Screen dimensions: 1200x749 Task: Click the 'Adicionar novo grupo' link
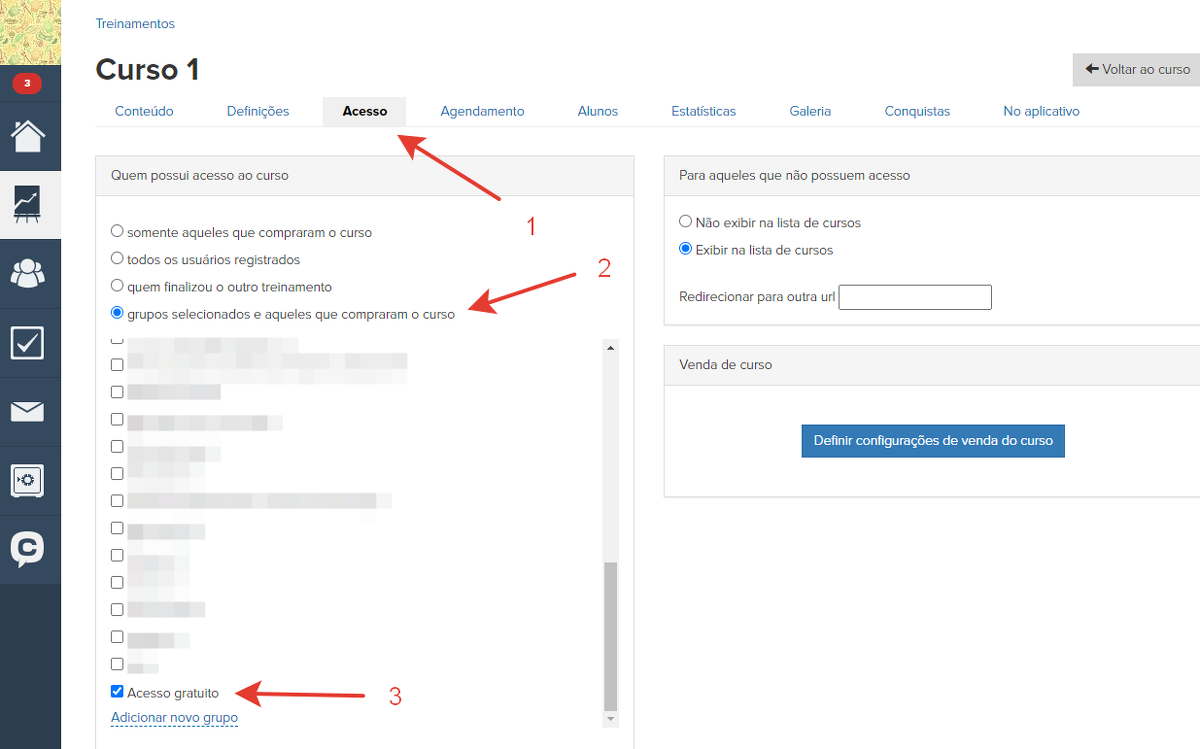(x=174, y=717)
